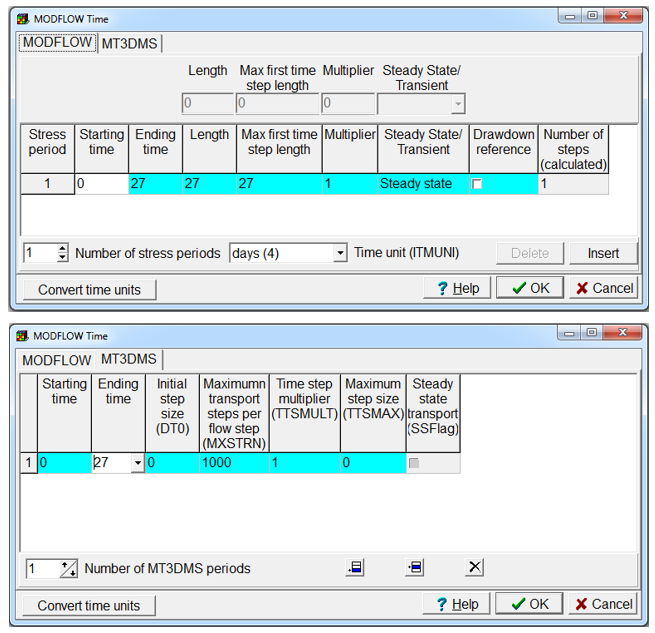The image size is (655, 633).
Task: Click Cancel in the lower MODFLOW Time window
Action: [x=602, y=604]
